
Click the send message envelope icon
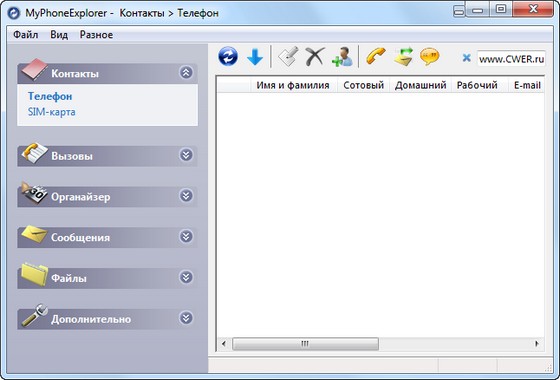pos(404,56)
